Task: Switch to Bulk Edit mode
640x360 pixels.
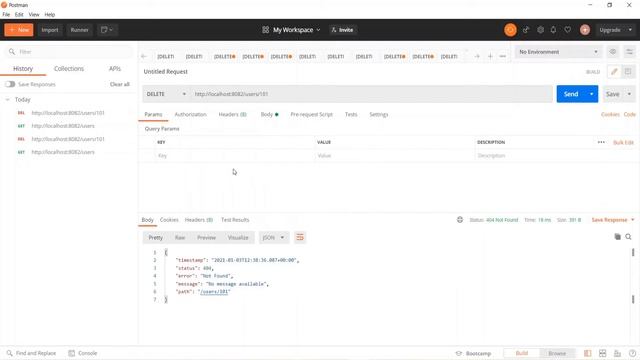Action: click(x=623, y=142)
